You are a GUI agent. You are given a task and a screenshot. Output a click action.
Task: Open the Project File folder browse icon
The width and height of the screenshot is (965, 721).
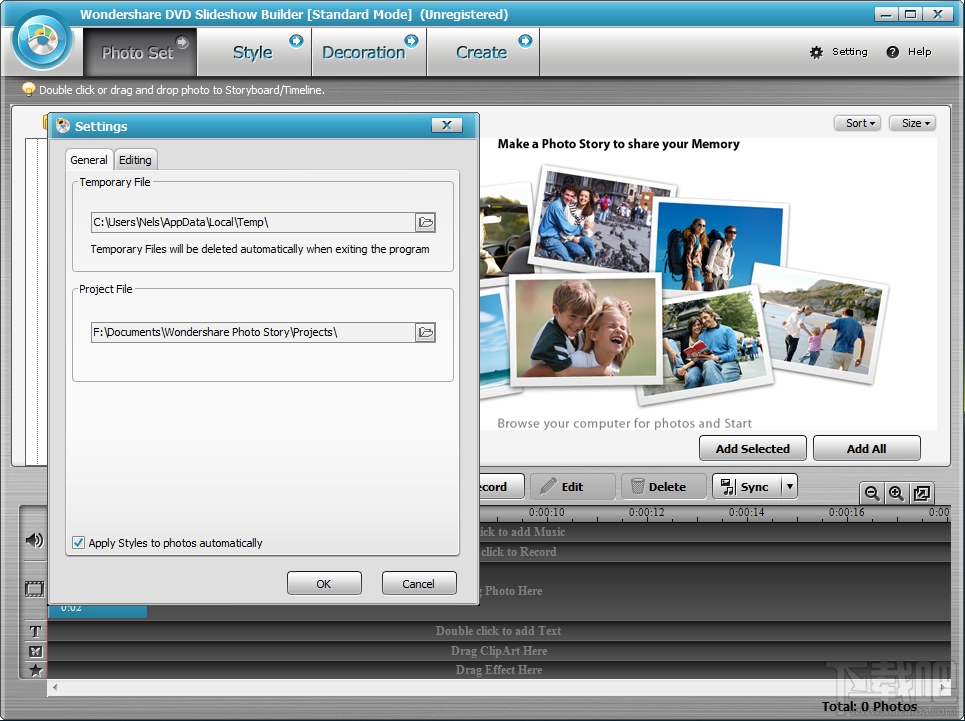pyautogui.click(x=425, y=332)
